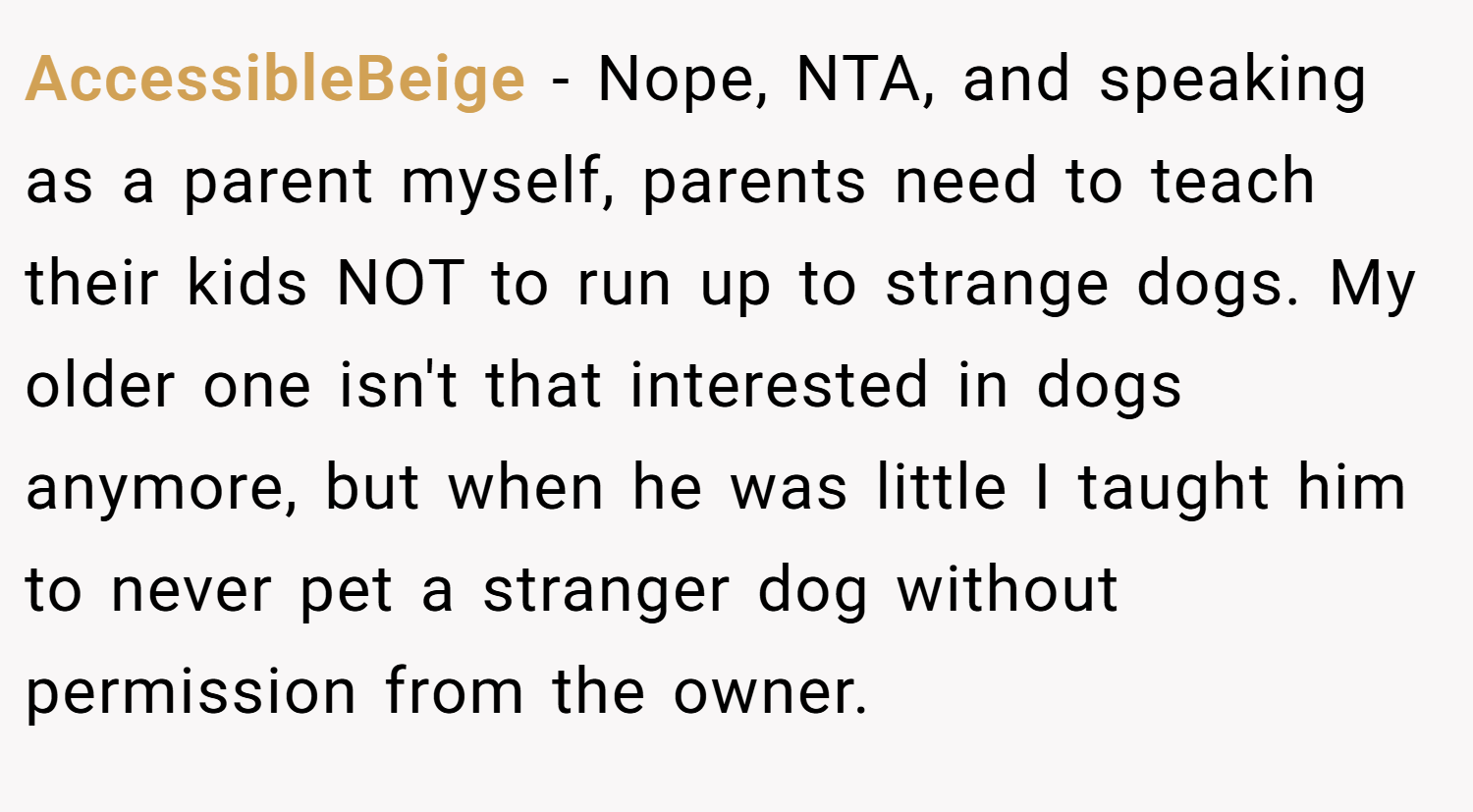
Task: Click the word "owner" at the end
Action: pos(770,692)
